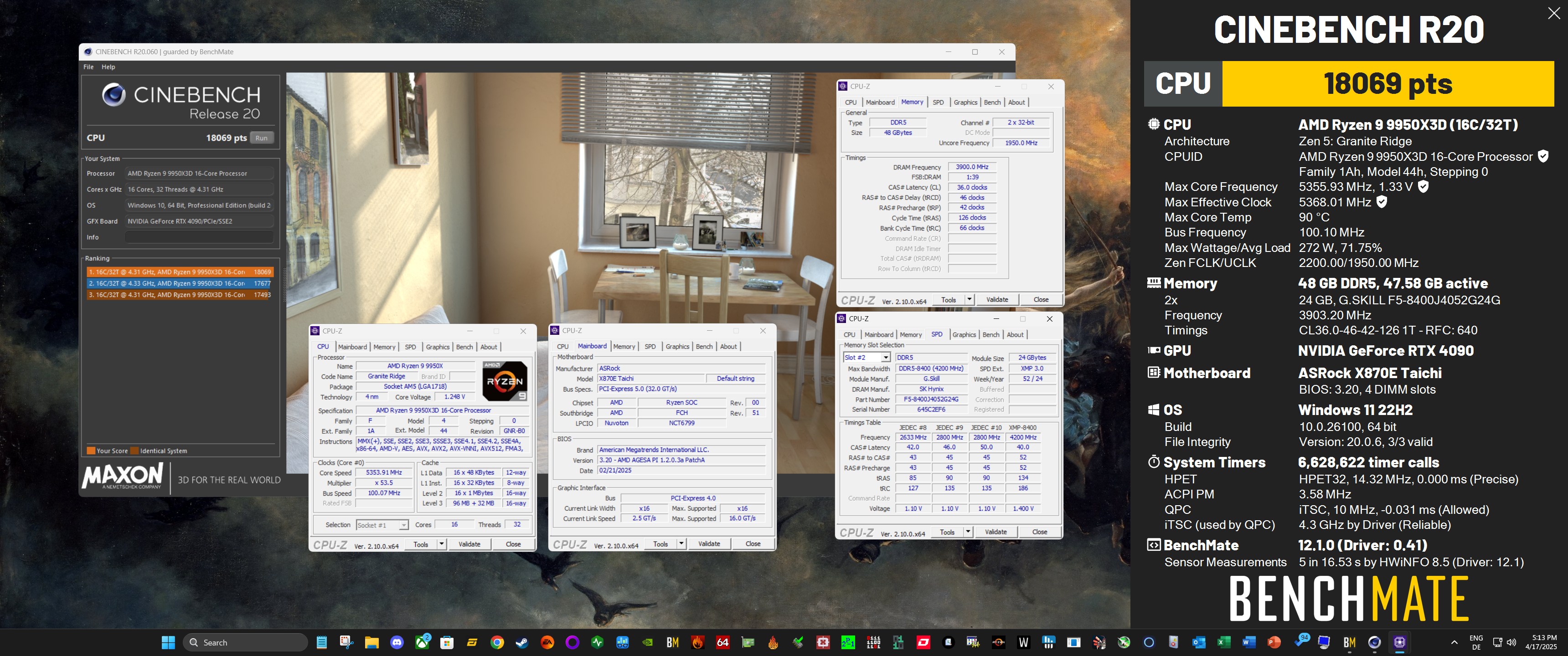Open Excel from the taskbar
1568x656 pixels.
(1223, 642)
